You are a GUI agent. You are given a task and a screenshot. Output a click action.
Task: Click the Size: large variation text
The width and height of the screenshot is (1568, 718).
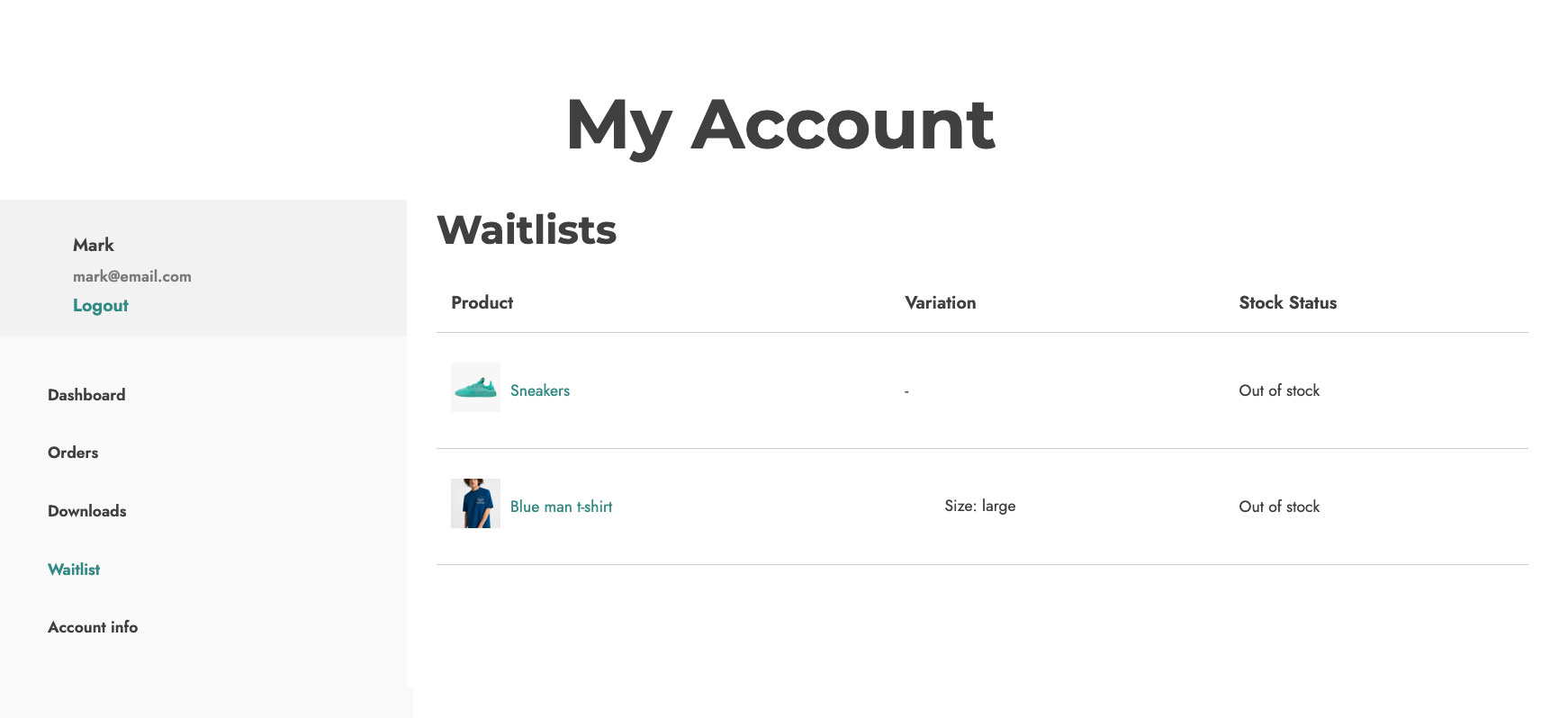point(980,506)
